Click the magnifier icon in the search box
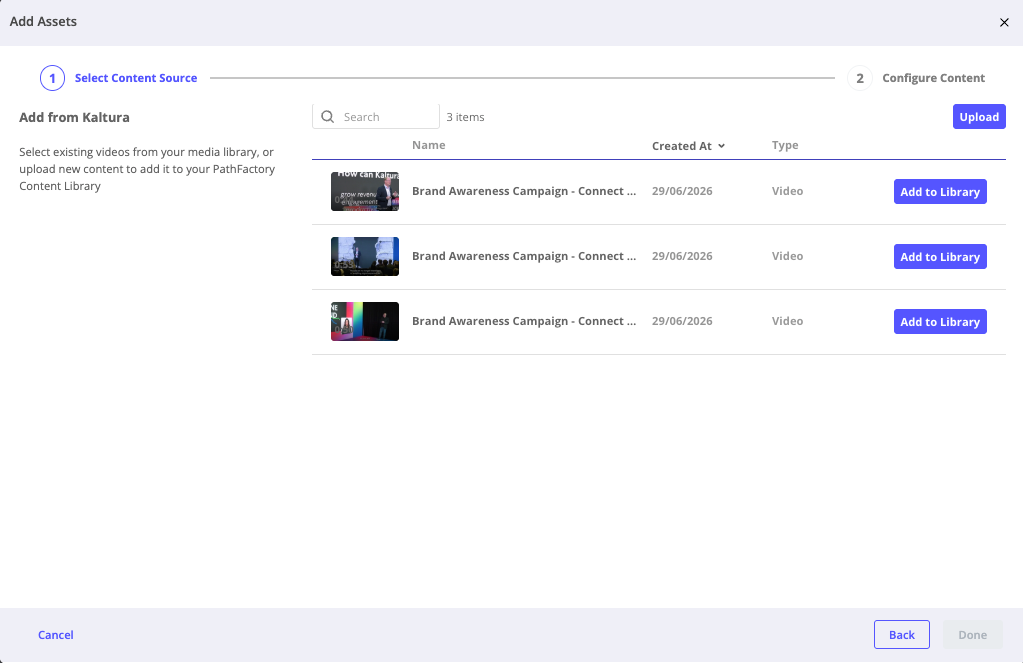Screen dimensions: 1023x663 pyautogui.click(x=328, y=117)
